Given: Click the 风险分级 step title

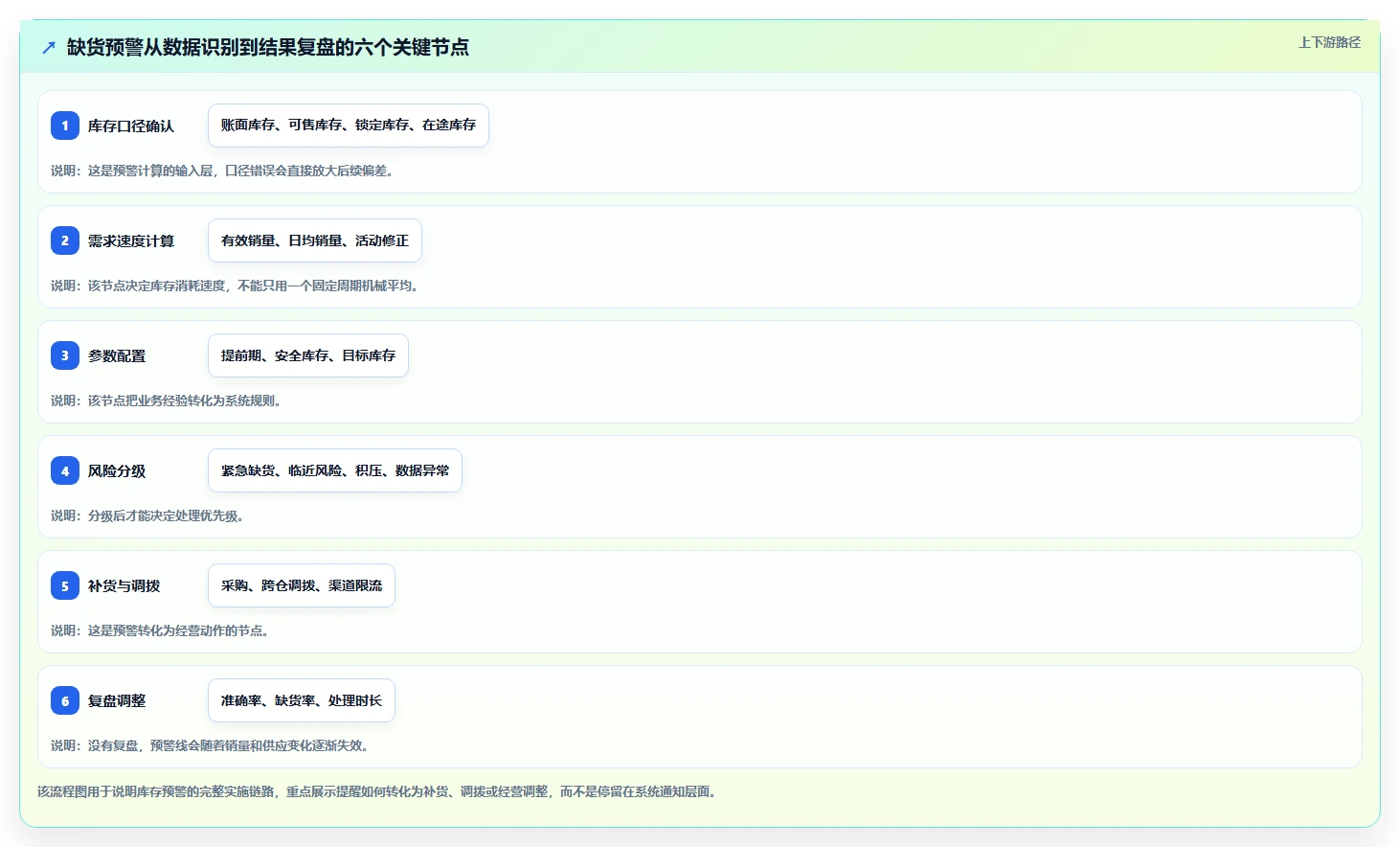Looking at the screenshot, I should click(x=117, y=470).
